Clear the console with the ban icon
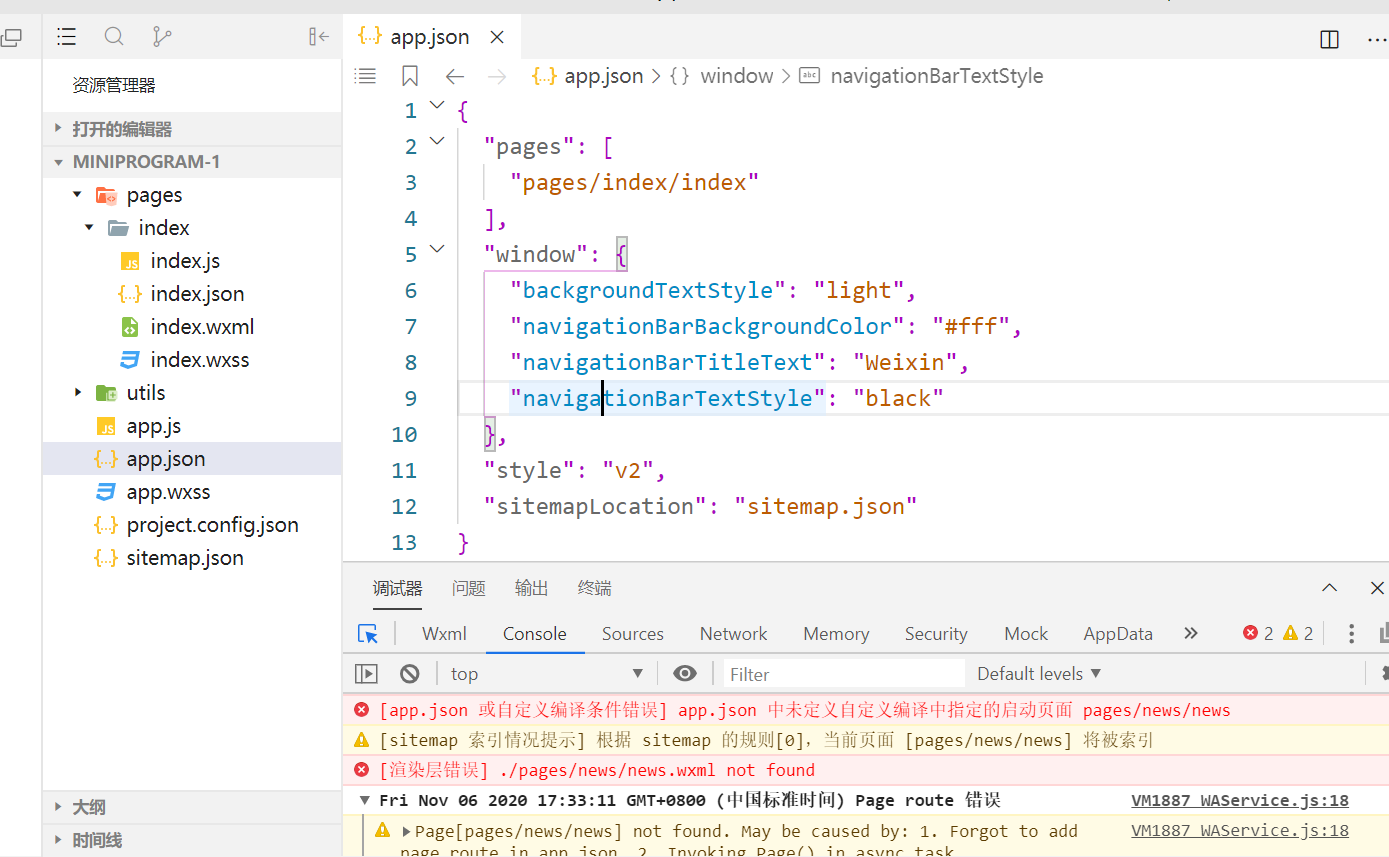This screenshot has width=1389, height=857. [x=409, y=673]
